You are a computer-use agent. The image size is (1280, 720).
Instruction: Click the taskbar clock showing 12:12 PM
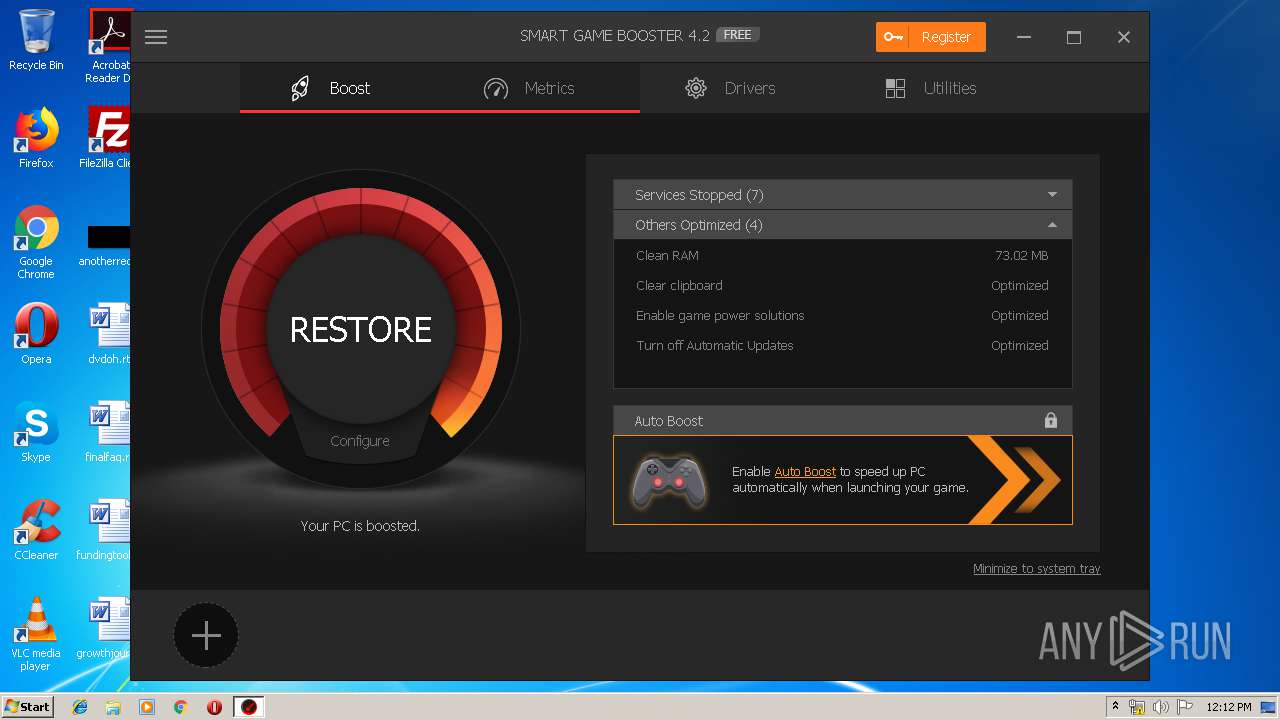click(1229, 707)
